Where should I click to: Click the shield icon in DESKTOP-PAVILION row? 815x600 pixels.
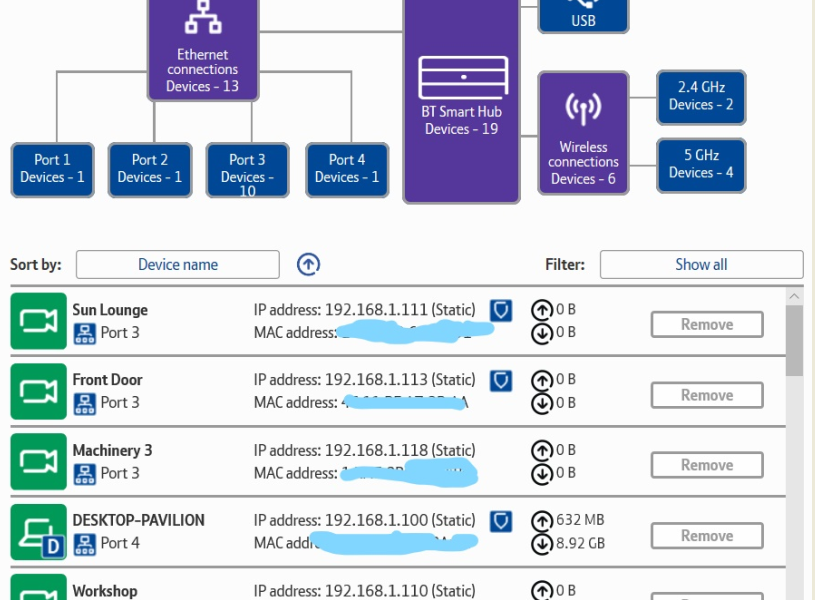pos(501,521)
